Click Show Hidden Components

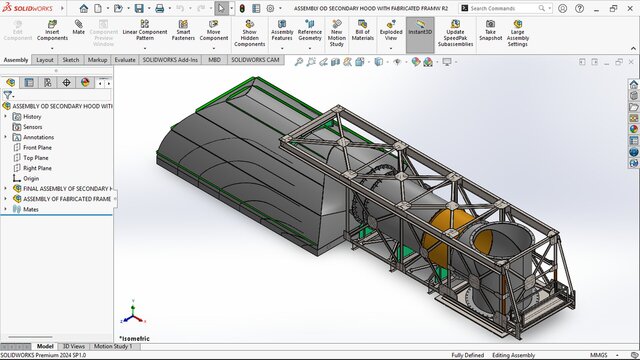click(x=249, y=33)
